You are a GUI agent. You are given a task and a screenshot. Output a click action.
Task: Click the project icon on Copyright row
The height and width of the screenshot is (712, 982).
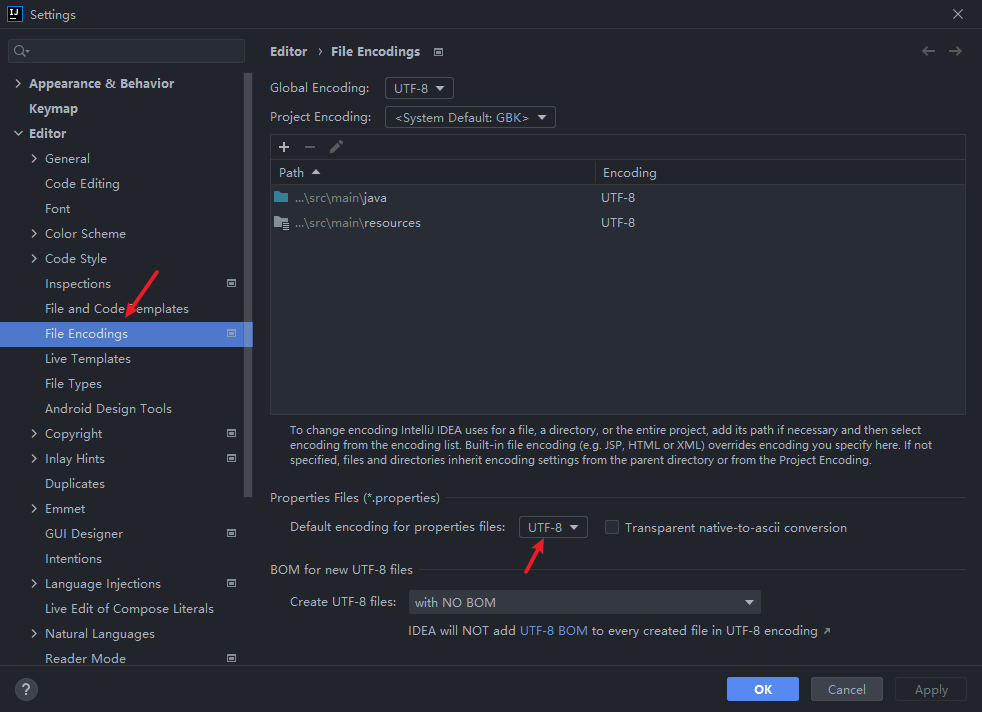coord(231,433)
